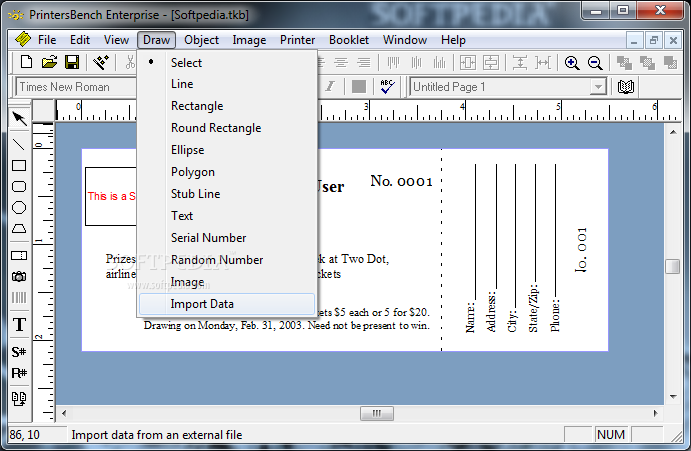
Task: Click the center horizontally on page icon
Action: pos(468,63)
